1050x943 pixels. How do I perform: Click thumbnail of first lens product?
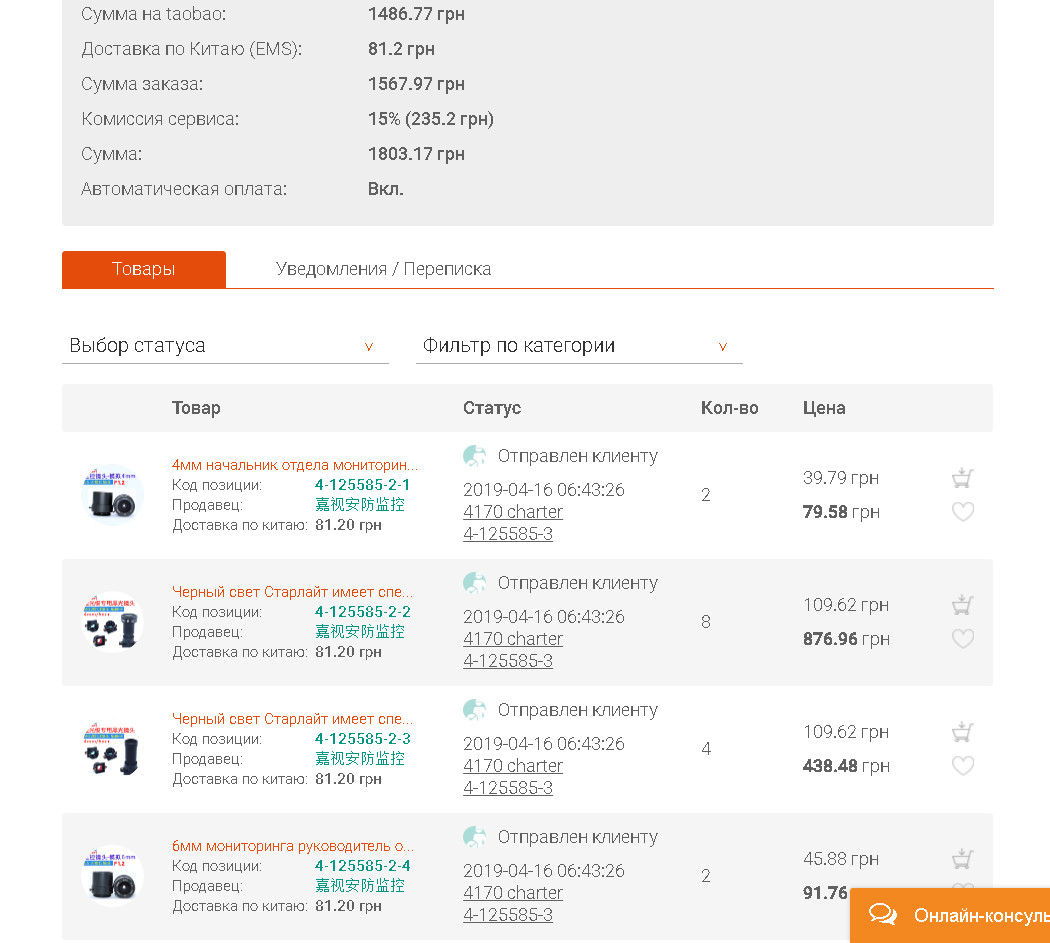[112, 494]
